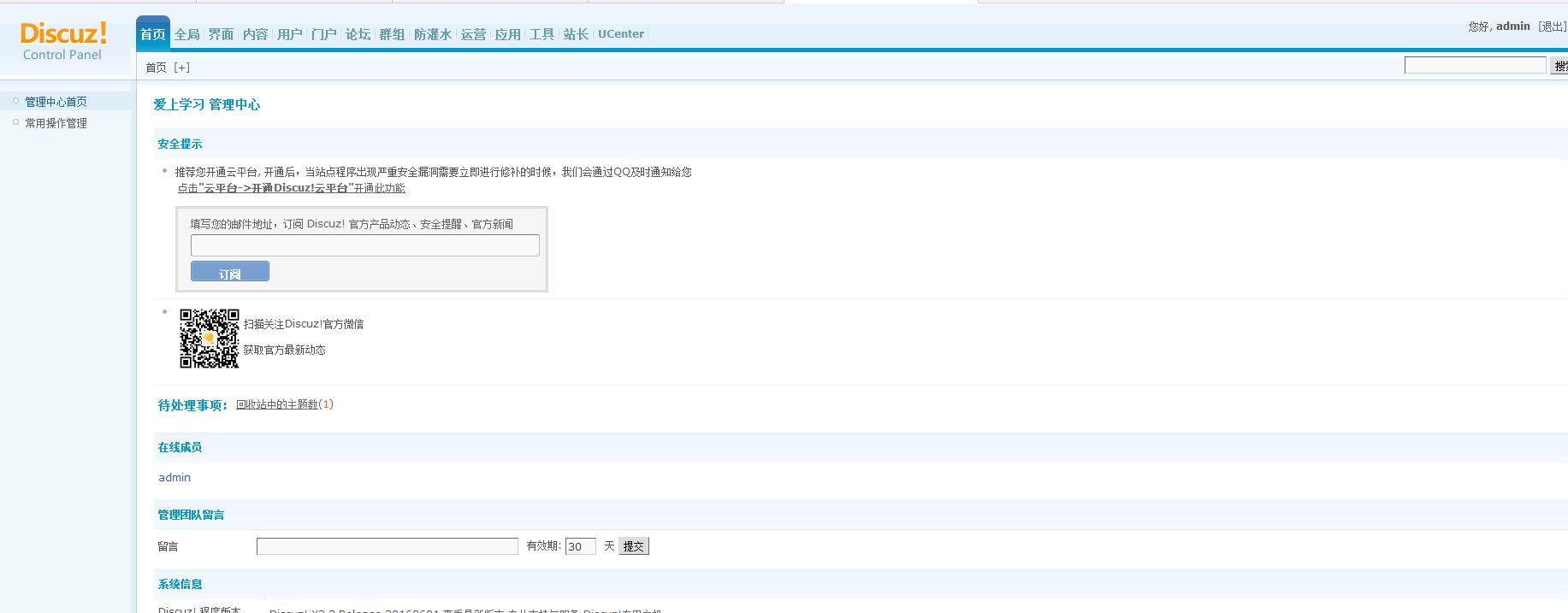Open the 门户 menu

click(323, 34)
